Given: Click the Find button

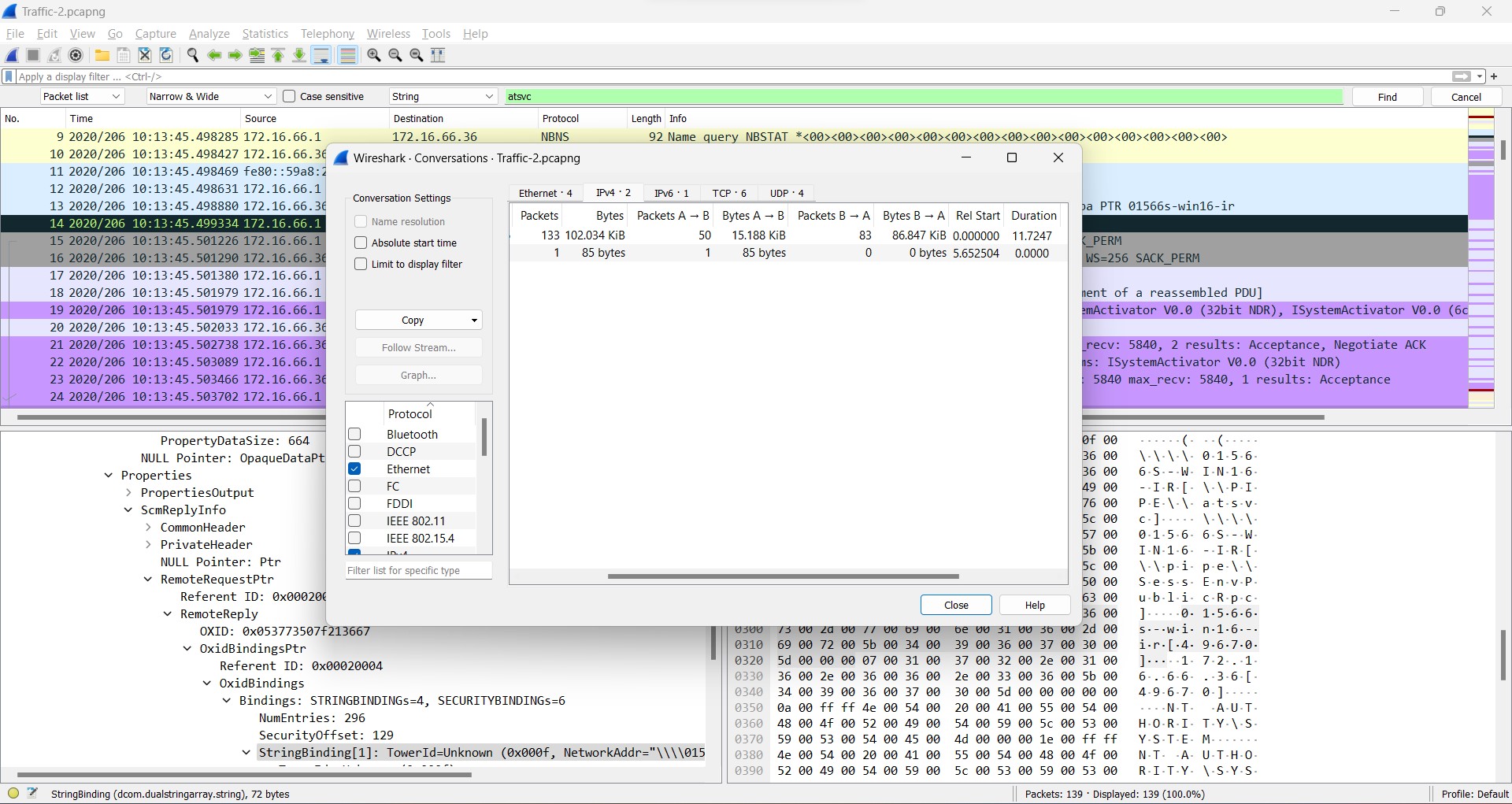Looking at the screenshot, I should click(x=1387, y=97).
